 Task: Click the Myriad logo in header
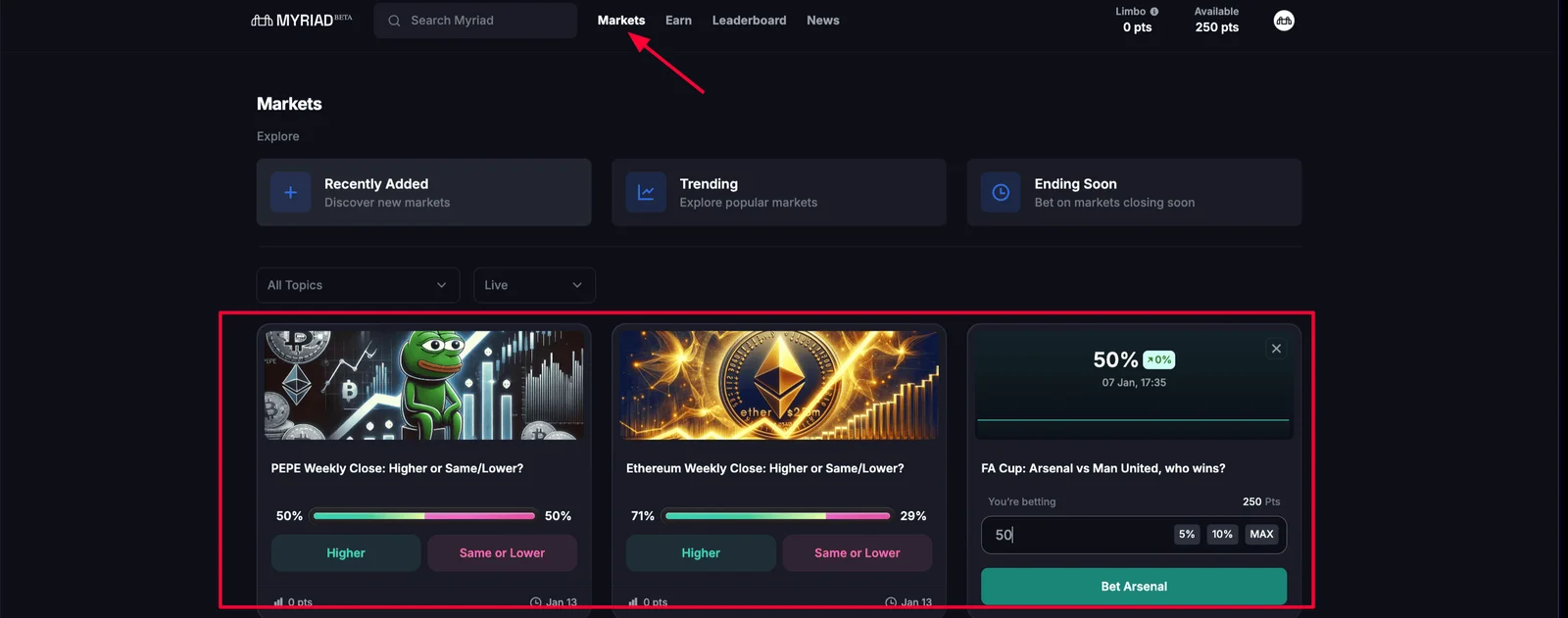(301, 20)
